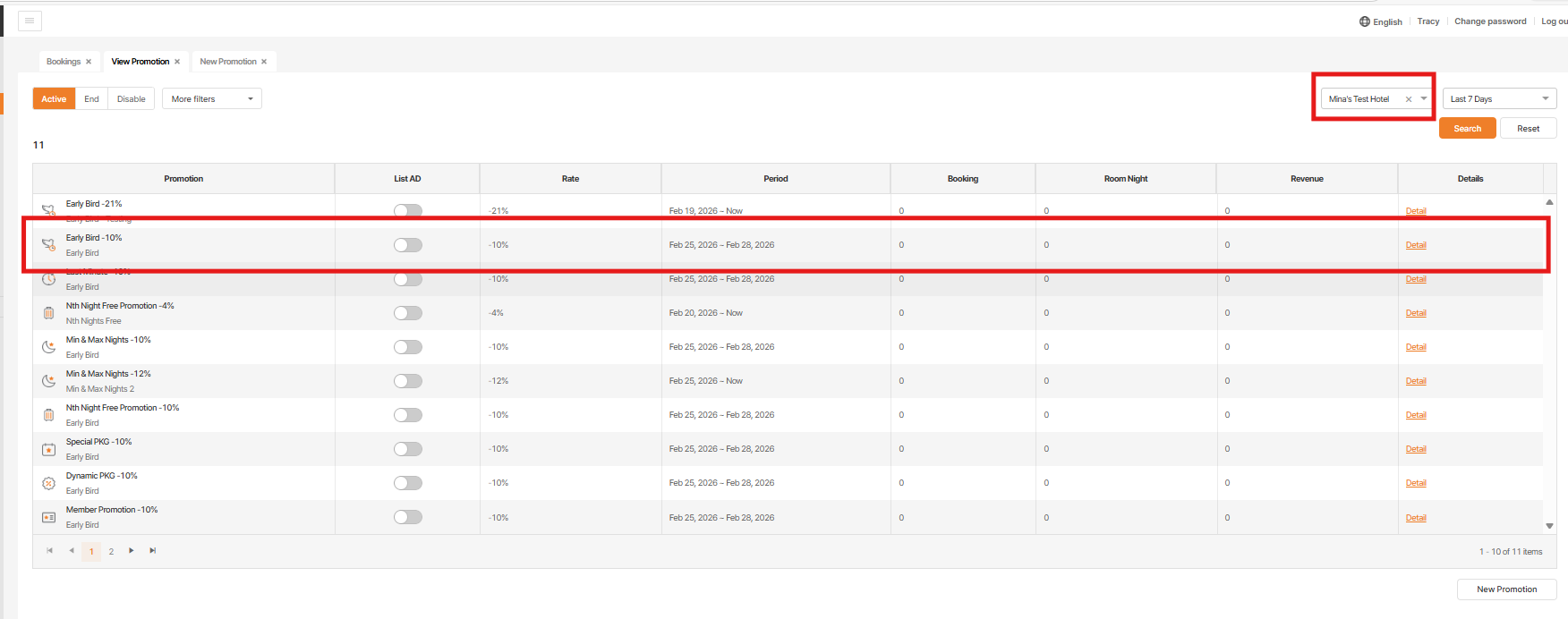
Task: Close the New Promotion tab
Action: coord(264,62)
